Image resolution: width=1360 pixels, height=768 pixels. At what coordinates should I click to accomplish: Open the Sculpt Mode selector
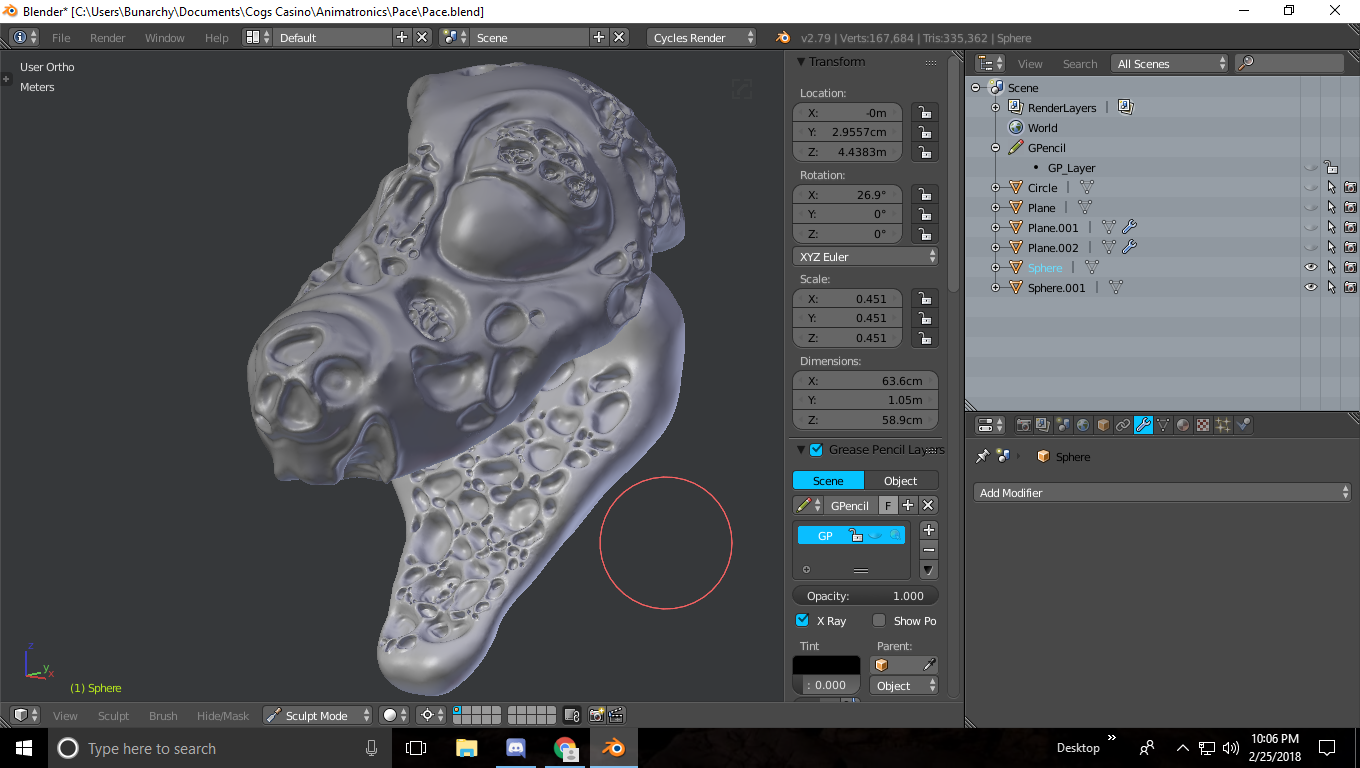pos(317,715)
